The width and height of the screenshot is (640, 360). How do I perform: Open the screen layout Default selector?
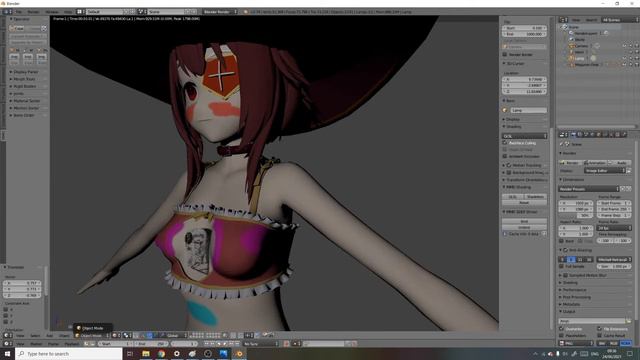pos(104,12)
